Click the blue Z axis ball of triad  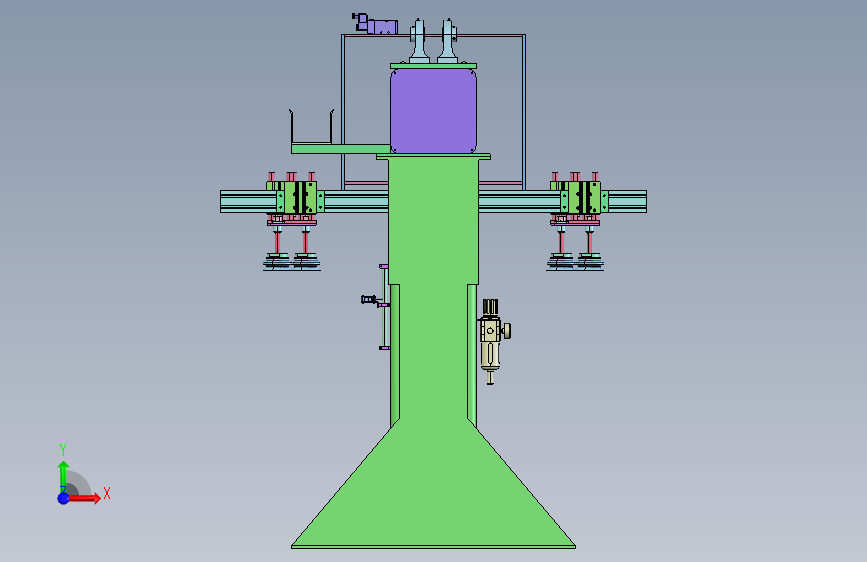(64, 498)
